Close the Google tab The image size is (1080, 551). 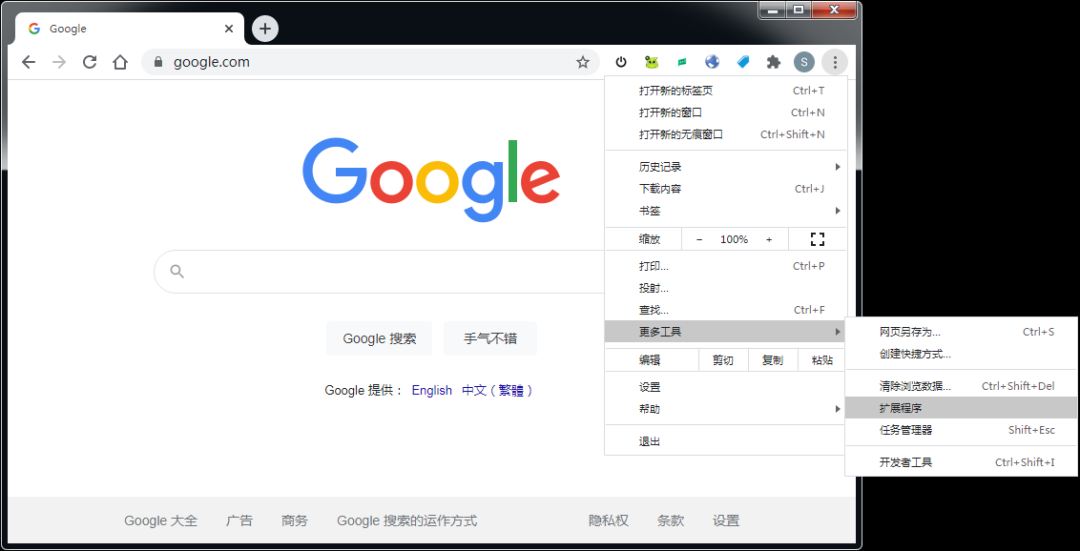(229, 29)
